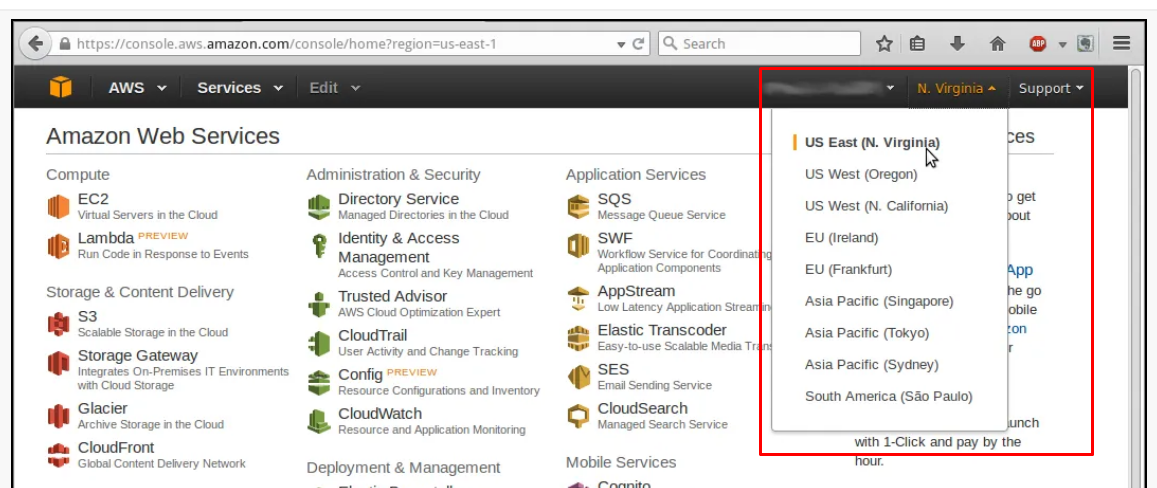
Task: Click the CloudFront service icon
Action: click(58, 456)
